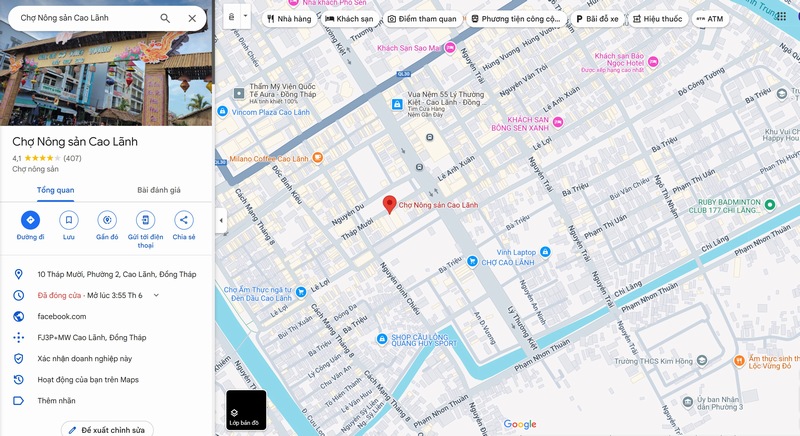Collapse the side panel arrow
The height and width of the screenshot is (436, 800).
tap(221, 220)
